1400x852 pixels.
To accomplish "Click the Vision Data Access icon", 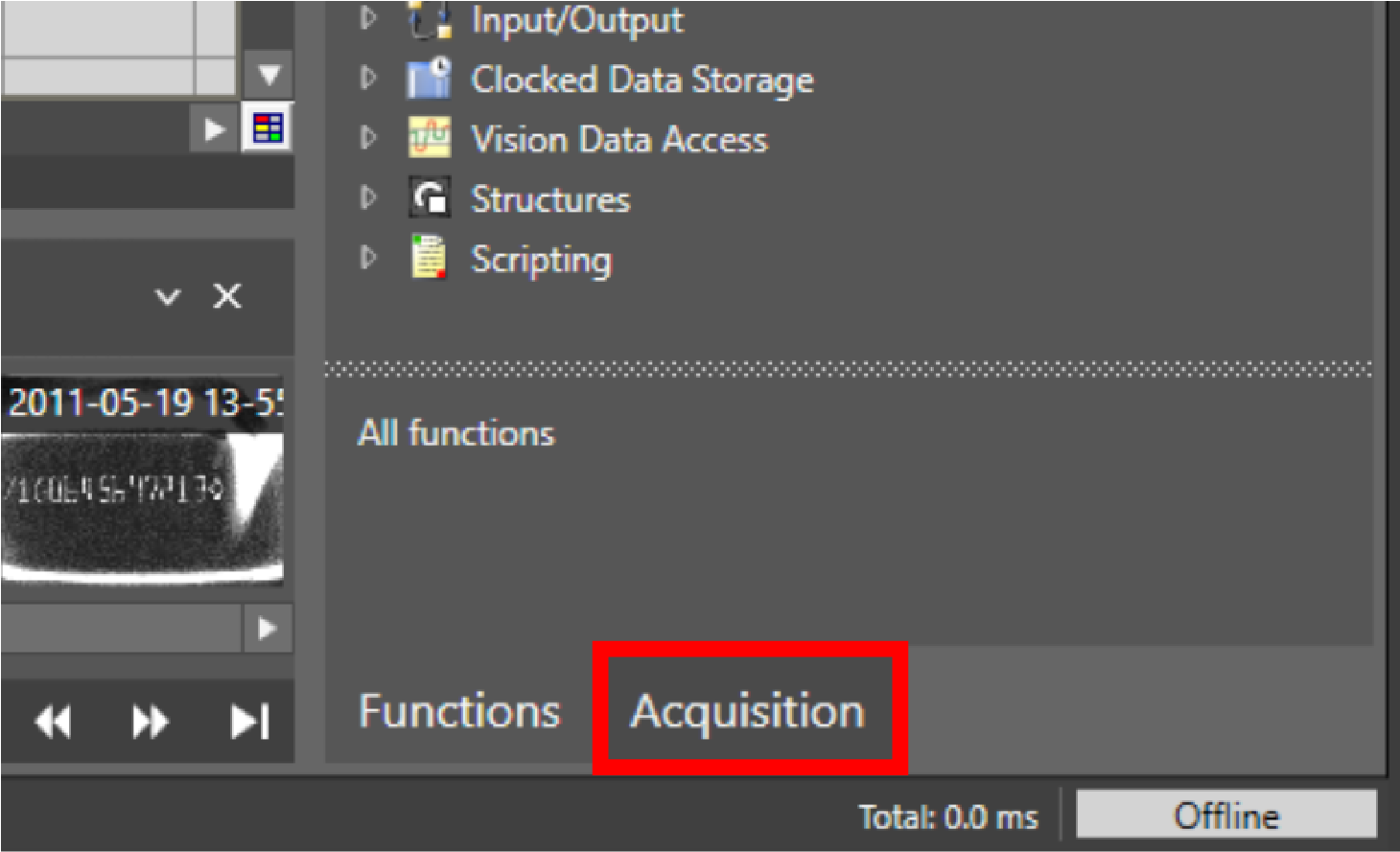I will point(429,139).
